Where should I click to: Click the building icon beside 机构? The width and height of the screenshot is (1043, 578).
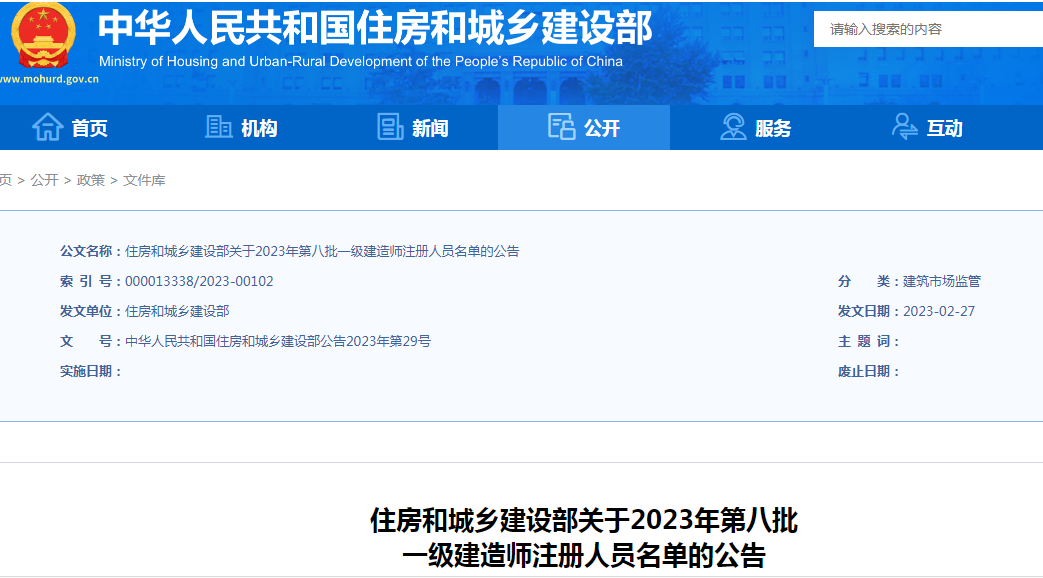218,126
